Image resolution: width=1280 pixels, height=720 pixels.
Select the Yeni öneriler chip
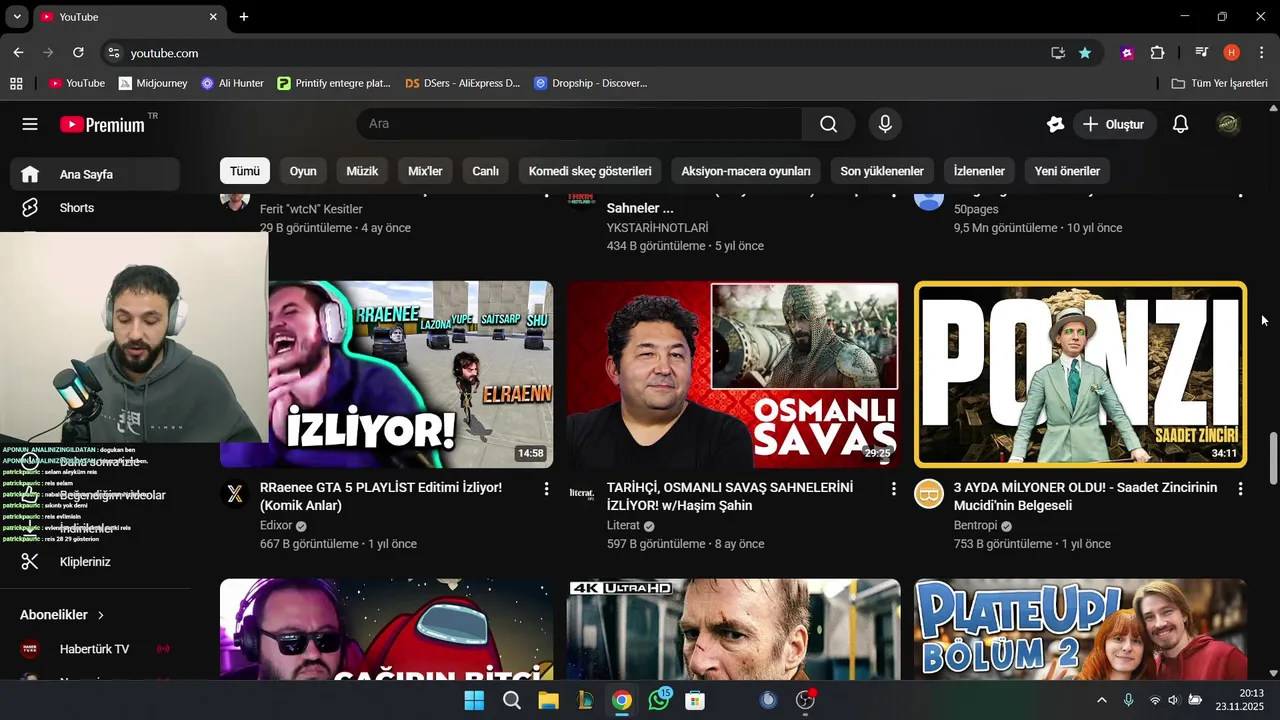[x=1067, y=171]
